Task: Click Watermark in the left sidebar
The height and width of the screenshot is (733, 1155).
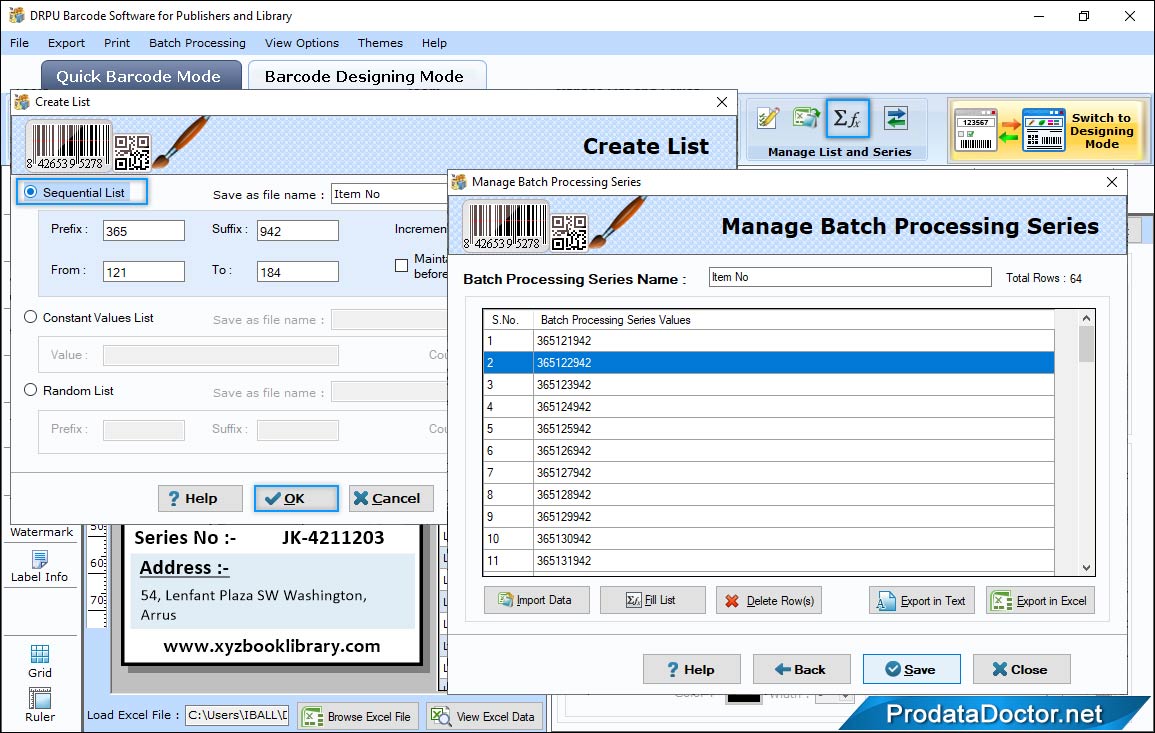Action: click(41, 532)
